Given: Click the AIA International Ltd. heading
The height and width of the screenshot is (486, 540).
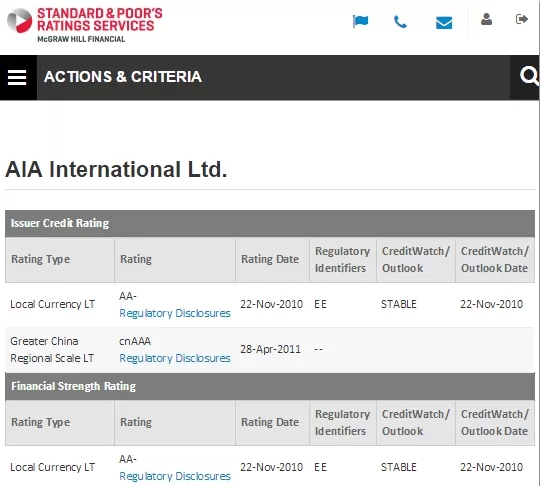Looking at the screenshot, I should (116, 169).
